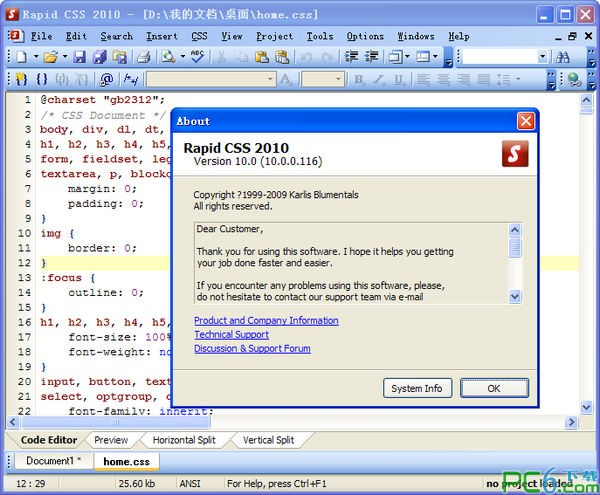The image size is (600, 495).
Task: Click the Save All icon
Action: pyautogui.click(x=100, y=57)
